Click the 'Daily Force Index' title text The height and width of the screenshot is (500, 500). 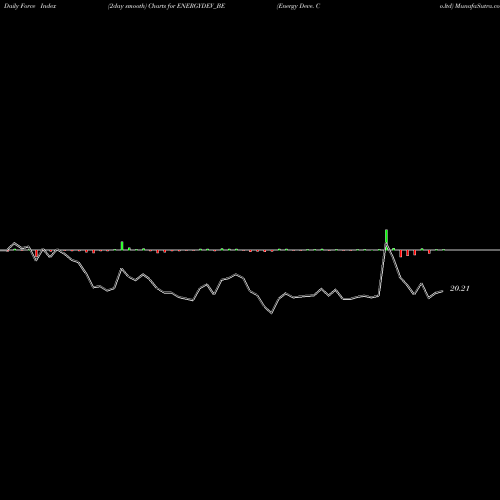(x=30, y=6)
